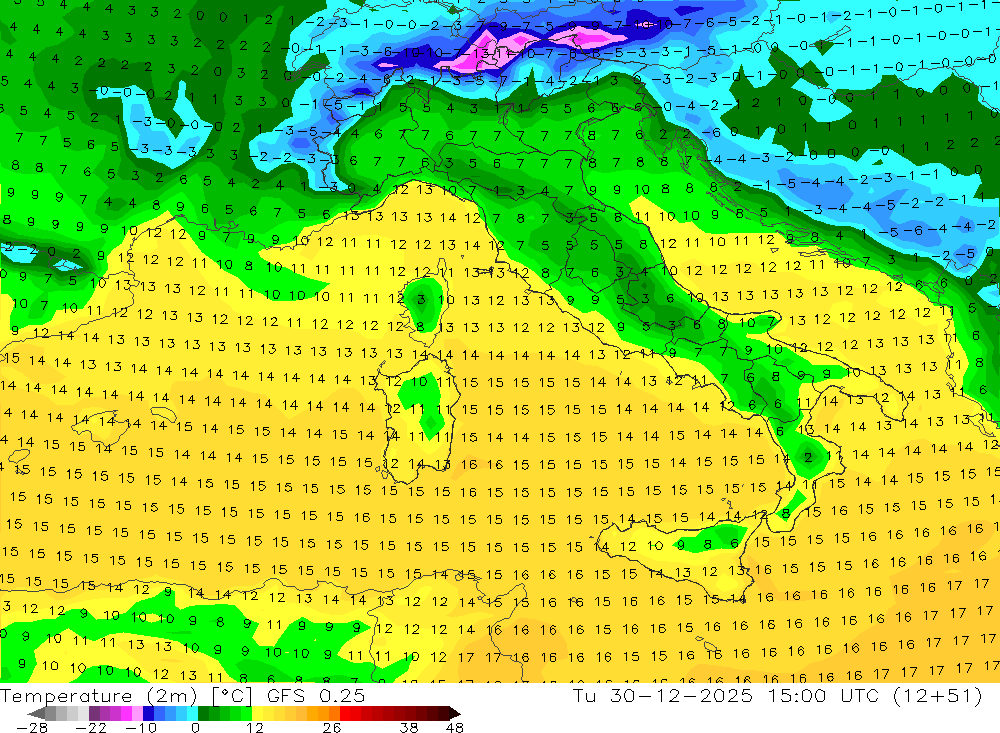Click the lone '3' on green Corsica patch
The image size is (1000, 733).
(421, 299)
